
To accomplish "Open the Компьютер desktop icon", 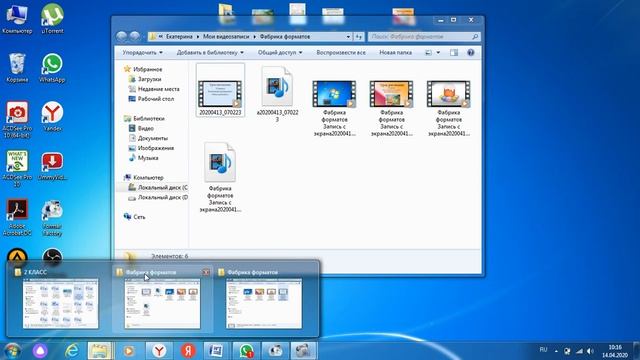I will click(x=17, y=19).
